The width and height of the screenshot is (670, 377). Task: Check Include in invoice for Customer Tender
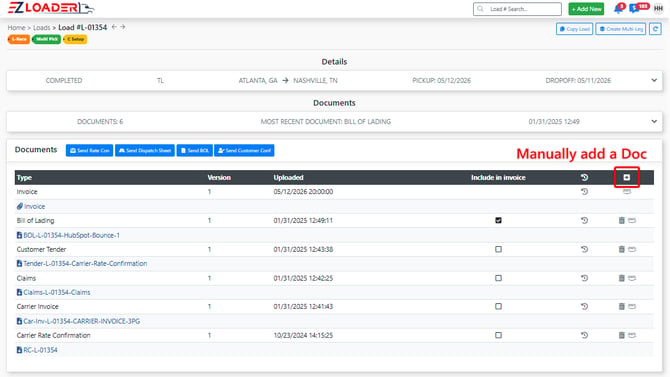(498, 249)
